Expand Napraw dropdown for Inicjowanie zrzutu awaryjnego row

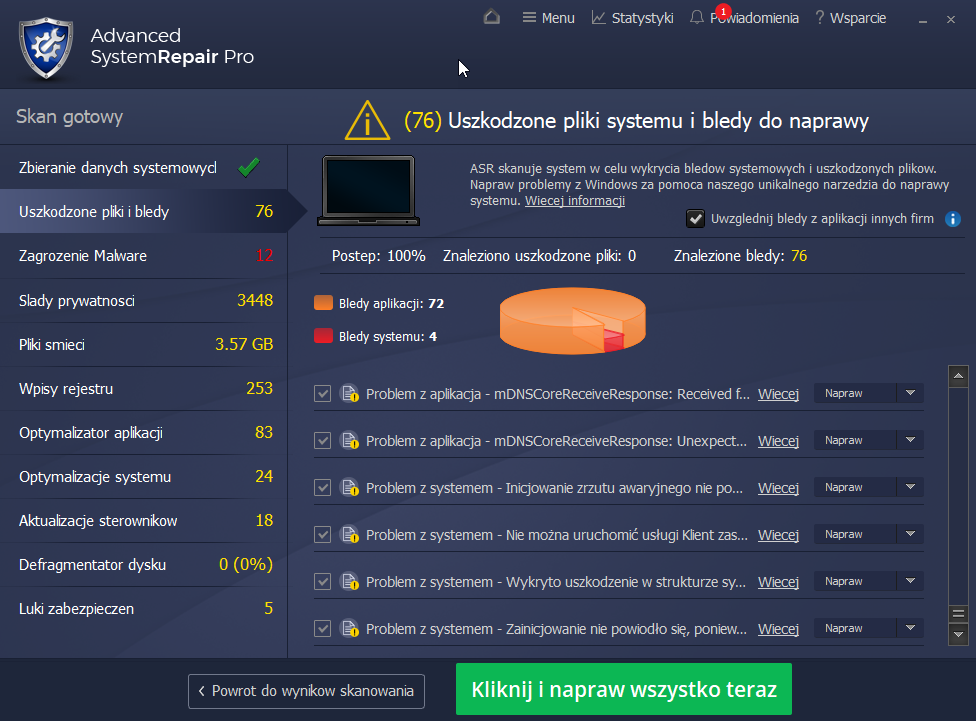(x=911, y=487)
